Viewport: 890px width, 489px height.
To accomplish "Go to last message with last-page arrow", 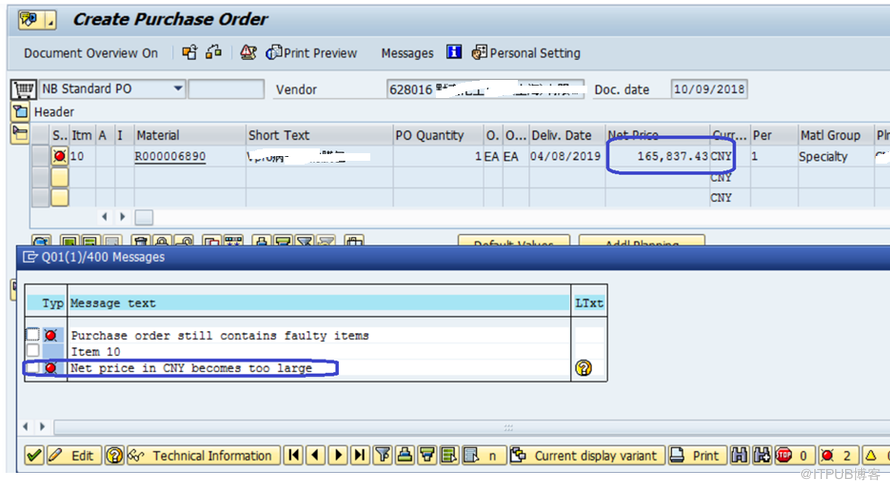I will [x=360, y=455].
